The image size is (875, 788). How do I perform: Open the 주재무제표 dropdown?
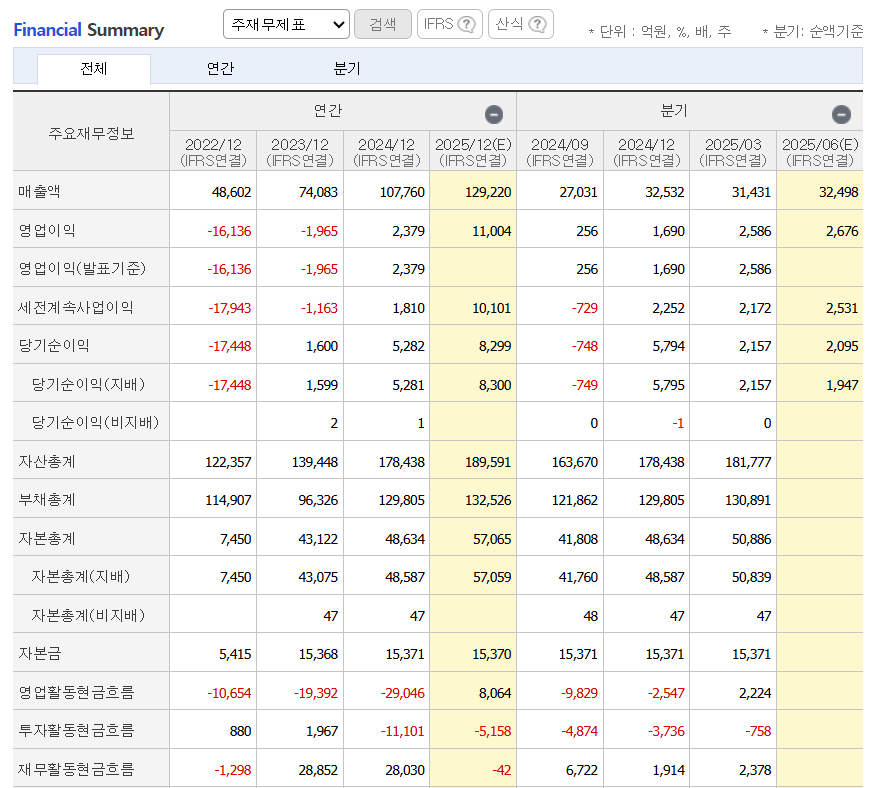286,24
